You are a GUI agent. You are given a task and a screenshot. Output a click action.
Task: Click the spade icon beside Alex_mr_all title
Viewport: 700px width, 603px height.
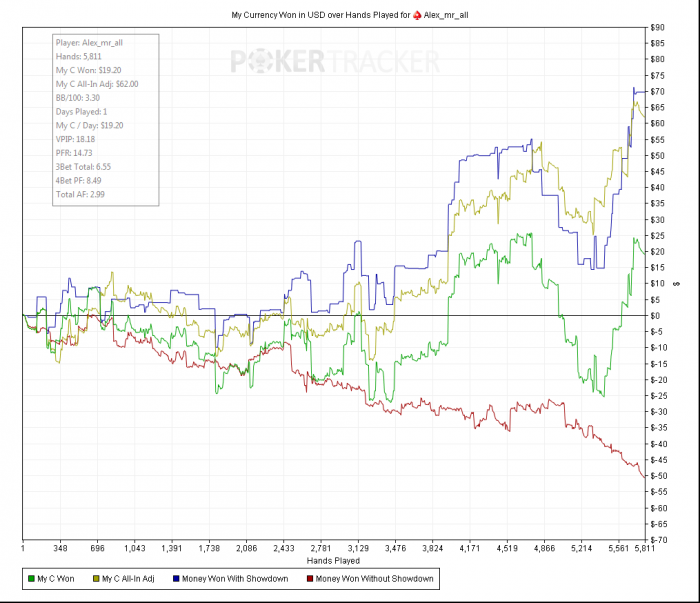pyautogui.click(x=417, y=15)
